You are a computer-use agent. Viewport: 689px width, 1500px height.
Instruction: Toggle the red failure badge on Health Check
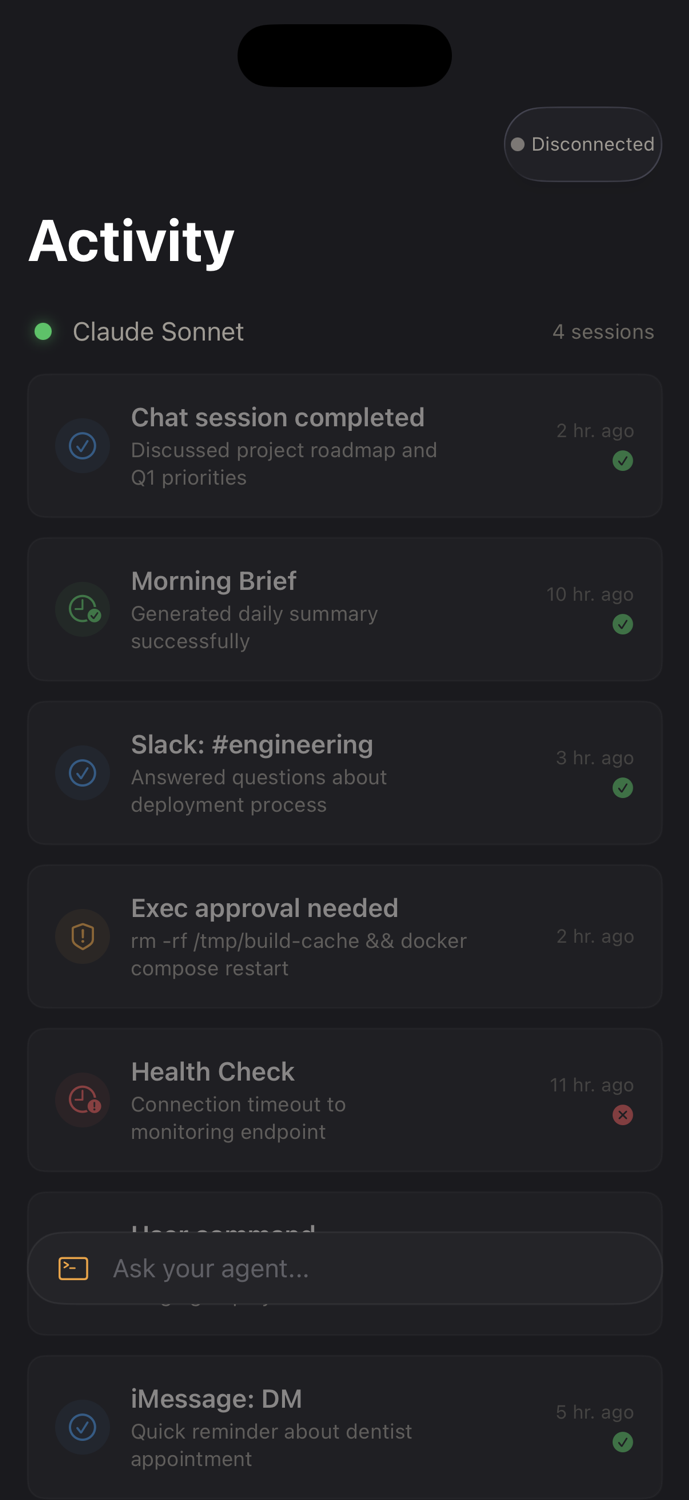point(623,1115)
